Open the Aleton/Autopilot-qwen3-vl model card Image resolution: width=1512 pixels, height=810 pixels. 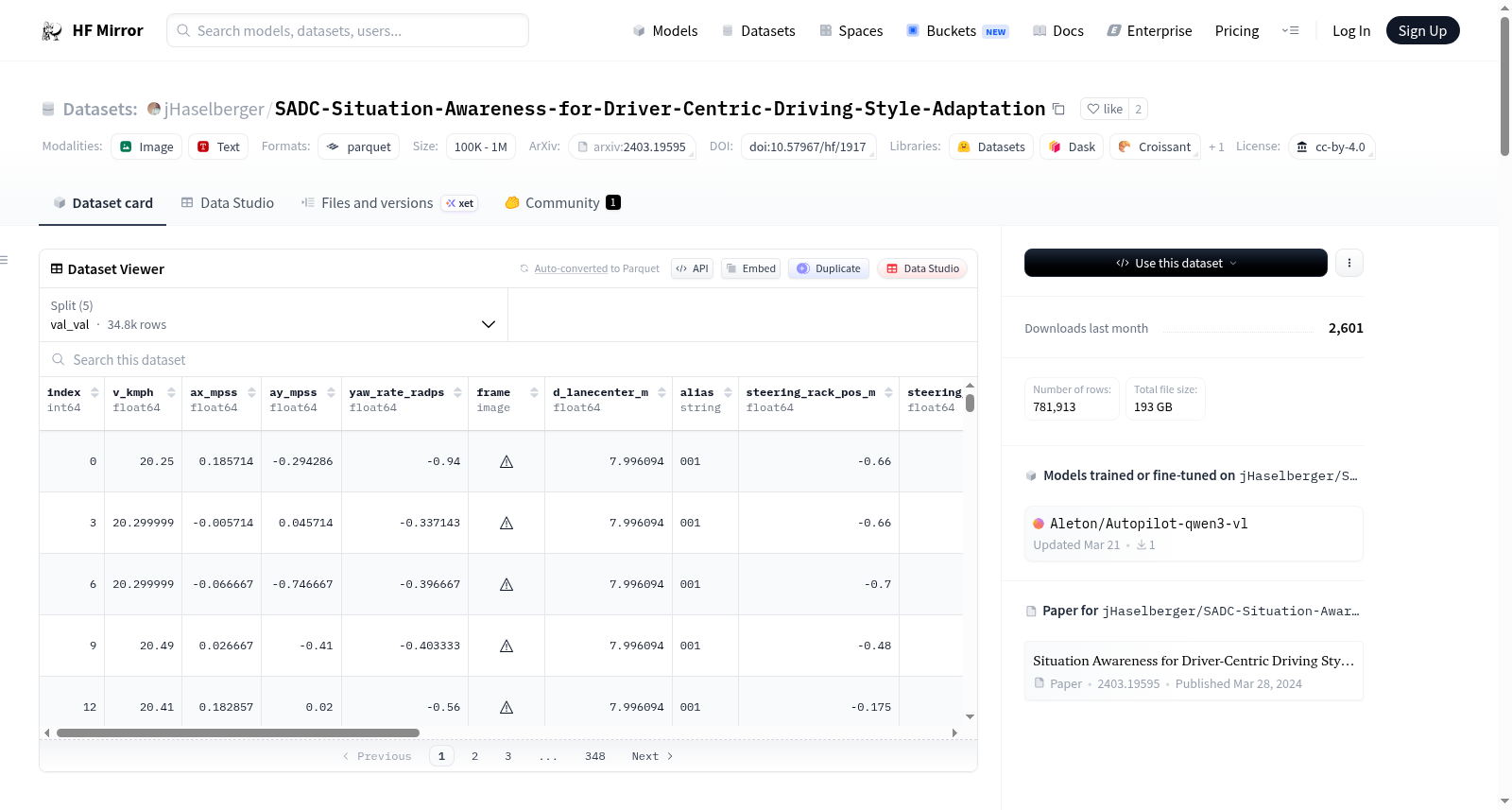(1194, 533)
